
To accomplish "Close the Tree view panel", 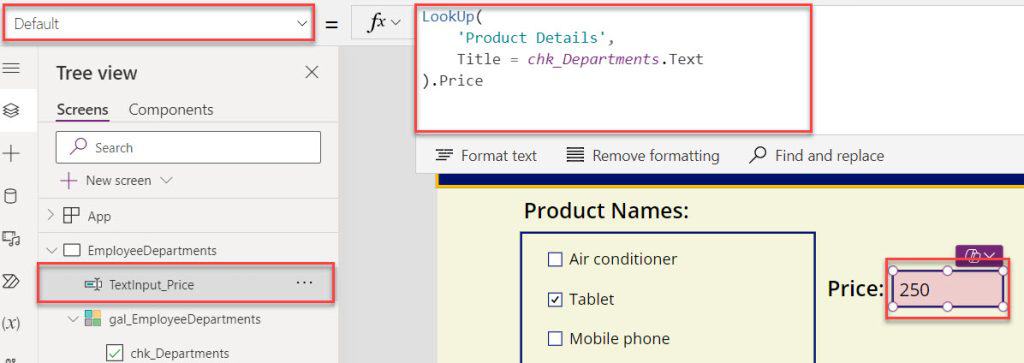I will point(312,72).
